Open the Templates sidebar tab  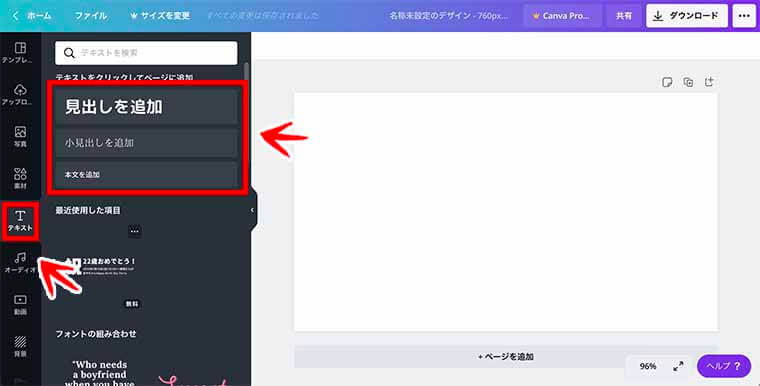coord(20,53)
